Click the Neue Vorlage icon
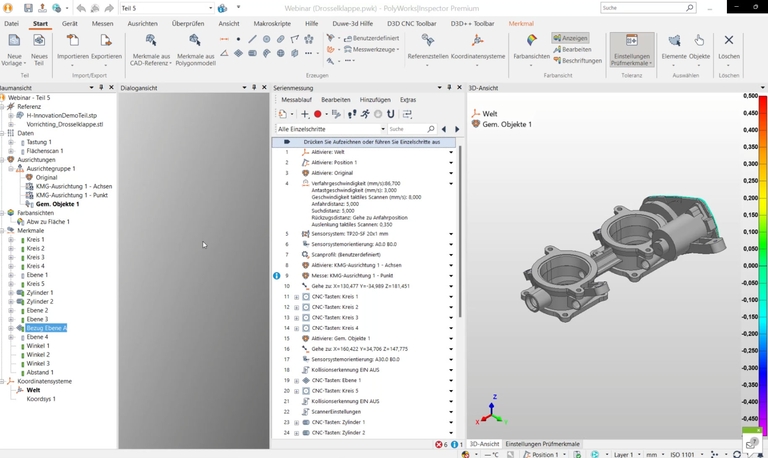 pyautogui.click(x=14, y=40)
